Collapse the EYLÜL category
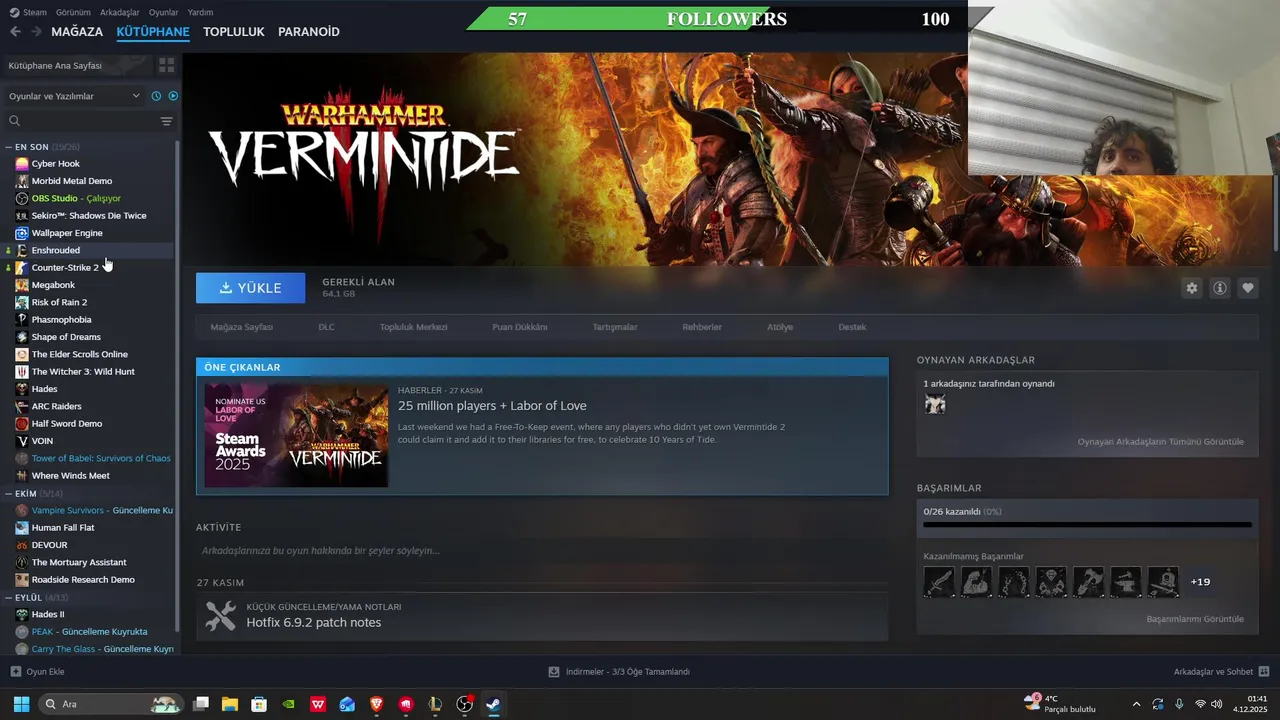This screenshot has height=720, width=1280. coord(8,598)
